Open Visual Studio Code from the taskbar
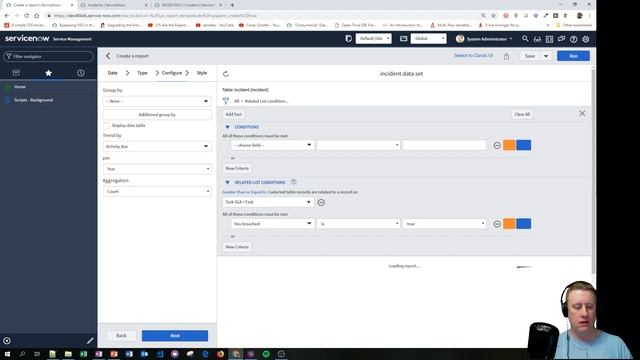Image resolution: width=640 pixels, height=360 pixels. pos(160,354)
